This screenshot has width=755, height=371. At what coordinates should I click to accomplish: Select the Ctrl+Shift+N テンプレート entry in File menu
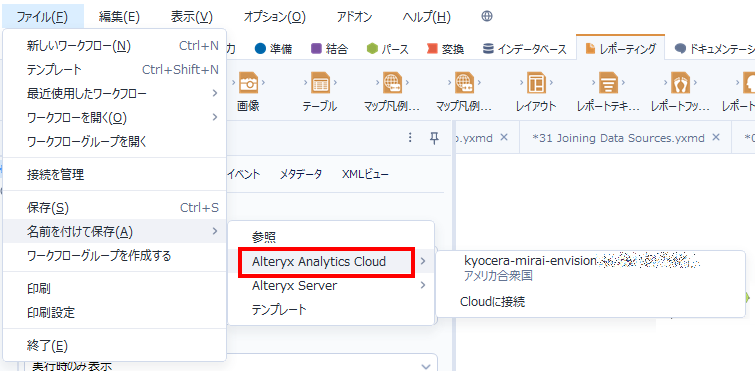(115, 70)
